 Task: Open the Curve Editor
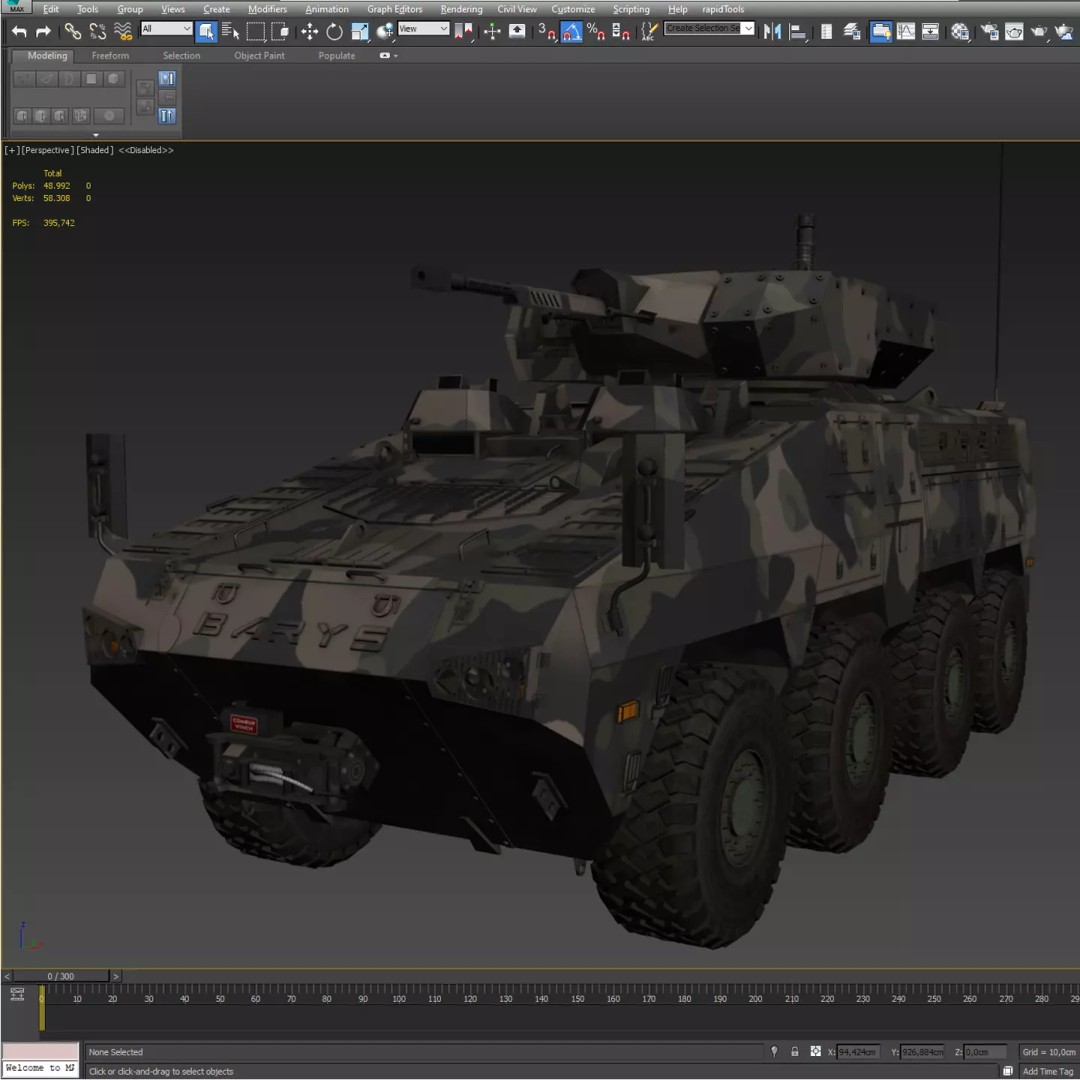906,32
